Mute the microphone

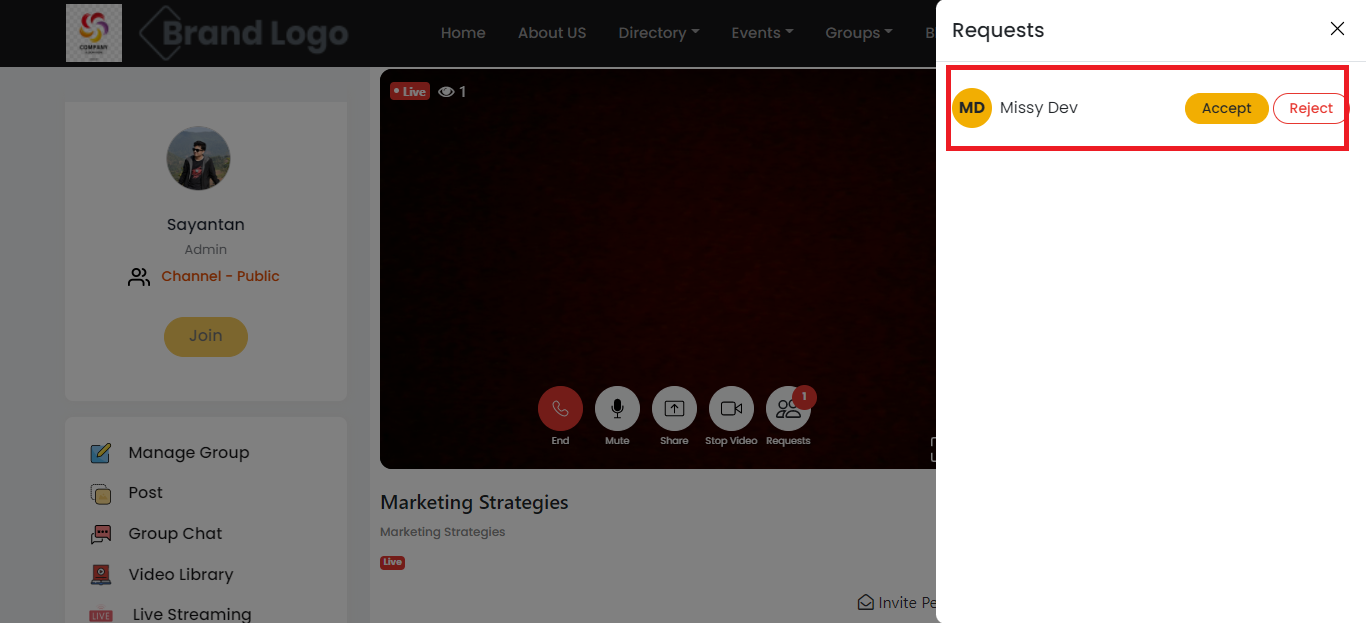617,409
